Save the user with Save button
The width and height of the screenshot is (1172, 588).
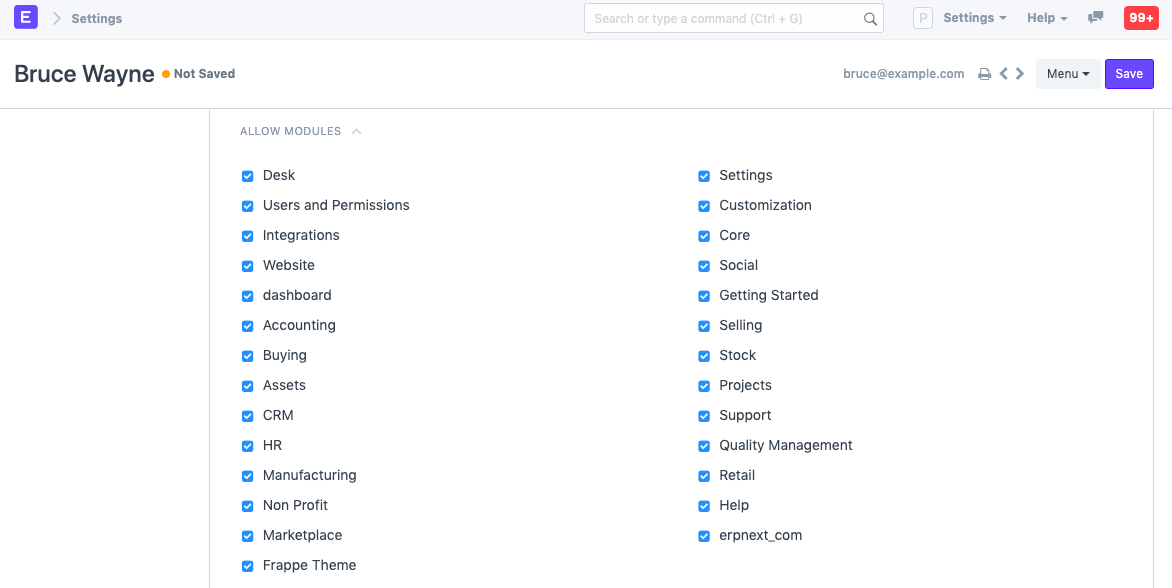tap(1129, 74)
